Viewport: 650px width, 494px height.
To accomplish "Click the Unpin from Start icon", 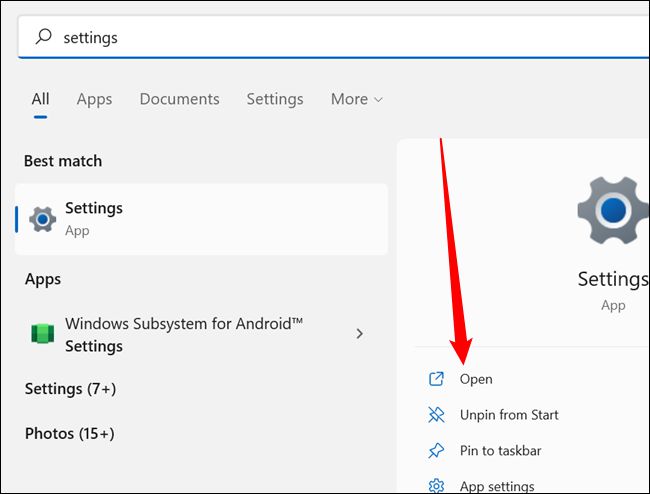I will pos(436,415).
